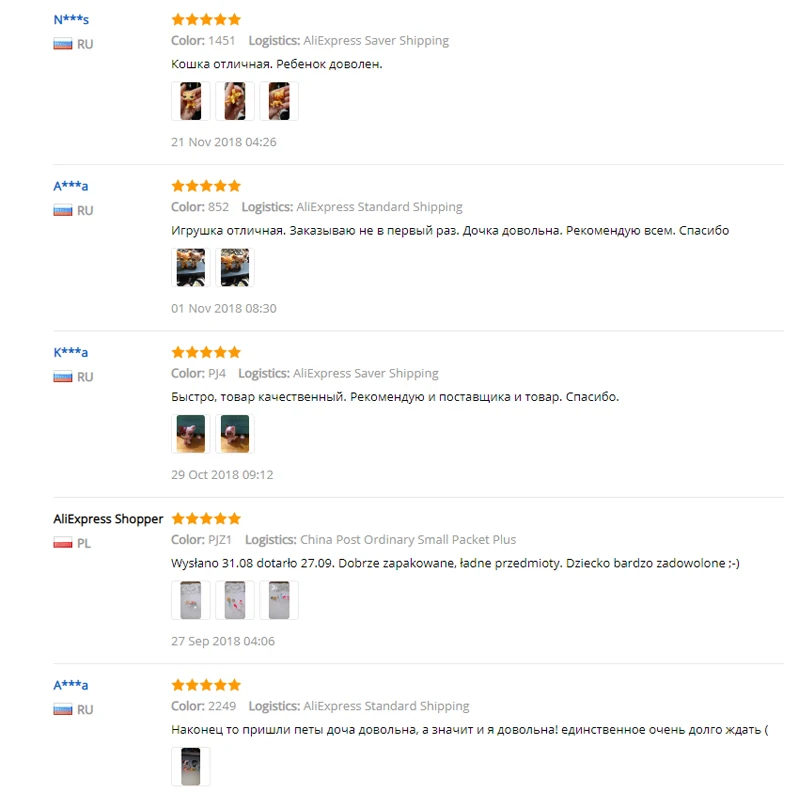This screenshot has width=800, height=800.
Task: Enlarge the middle photo in AliExpress Shopper's review
Action: pos(235,600)
